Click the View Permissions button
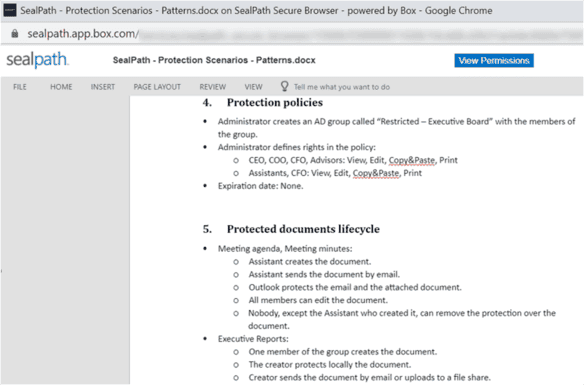Screen dimensions: 584x385 coord(494,60)
